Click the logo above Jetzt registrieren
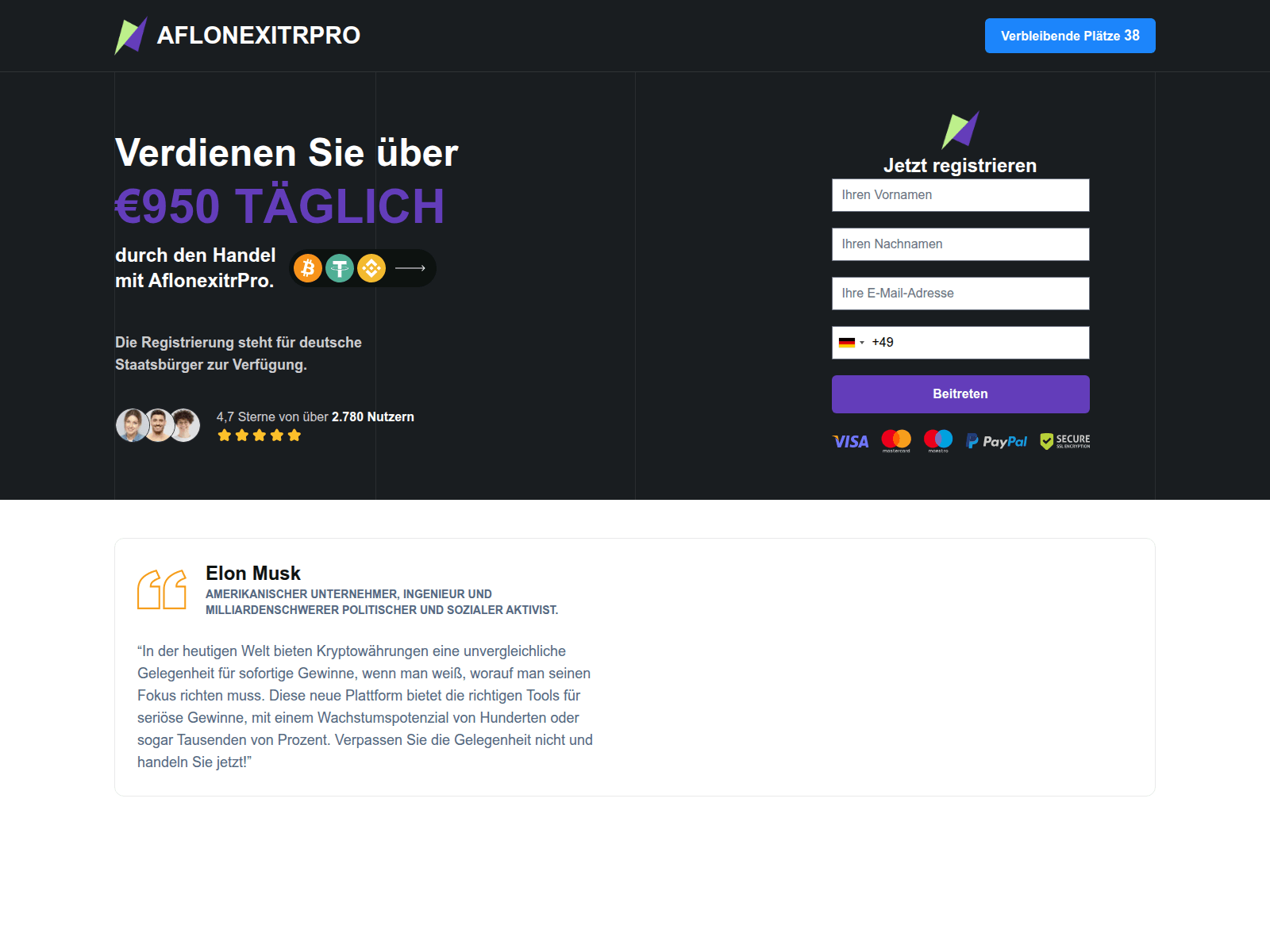This screenshot has width=1270, height=952. pos(960,130)
